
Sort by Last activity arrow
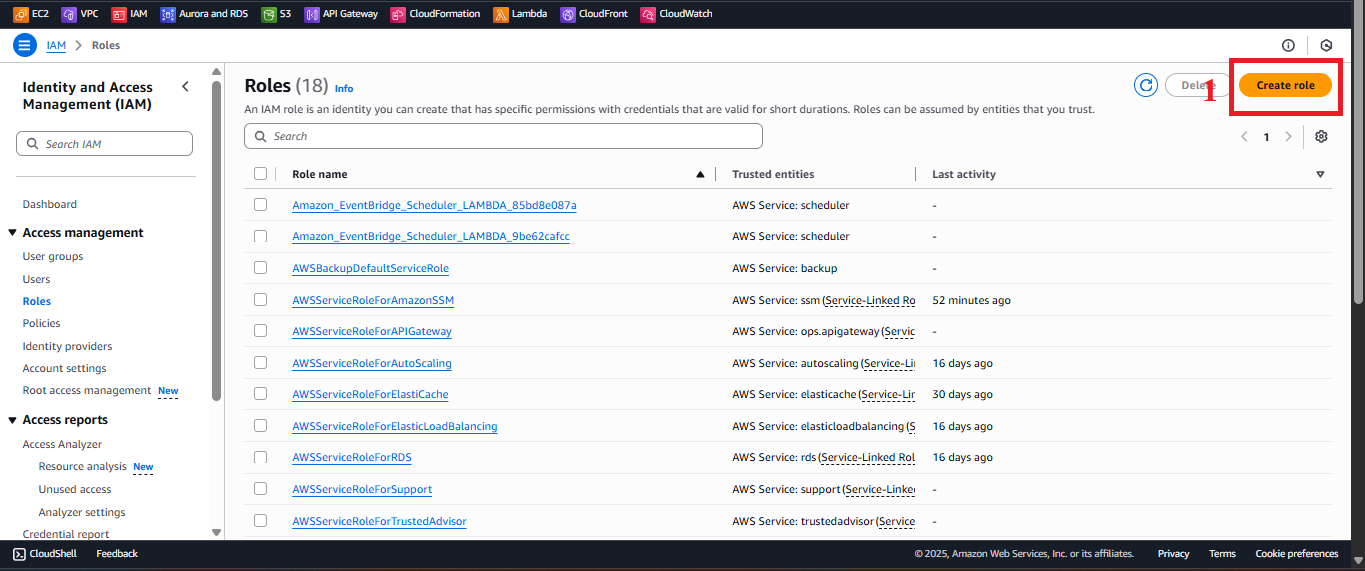click(x=1320, y=174)
